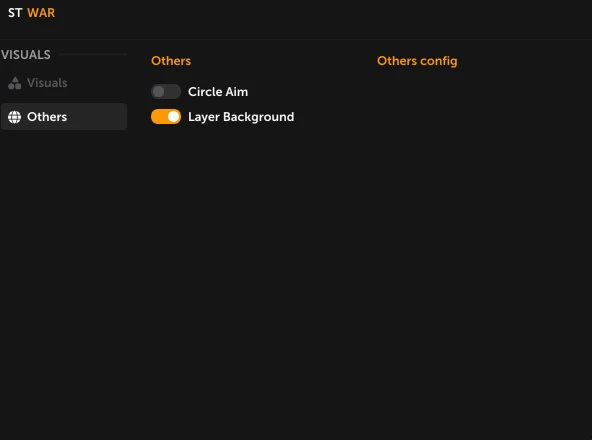Click the divider line next to VISUALS
592x440 pixels.
pos(93,55)
